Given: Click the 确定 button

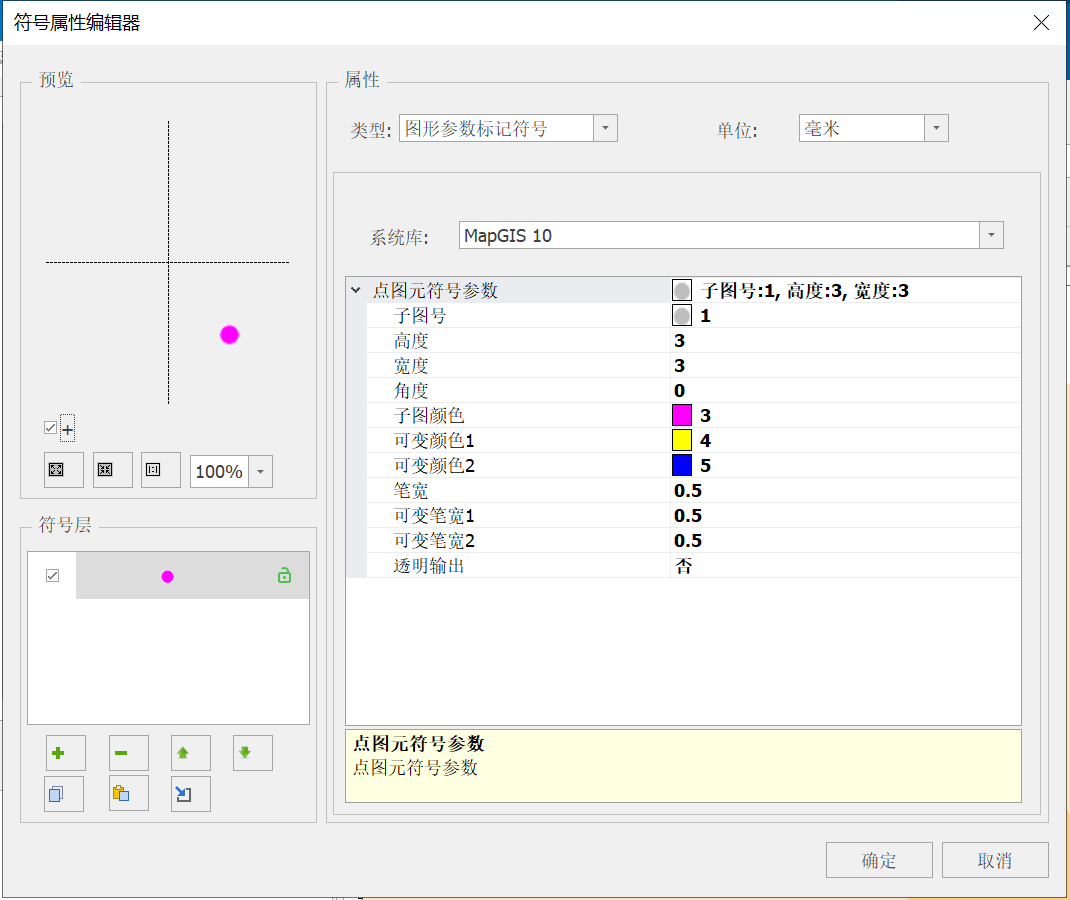Looking at the screenshot, I should (x=879, y=860).
